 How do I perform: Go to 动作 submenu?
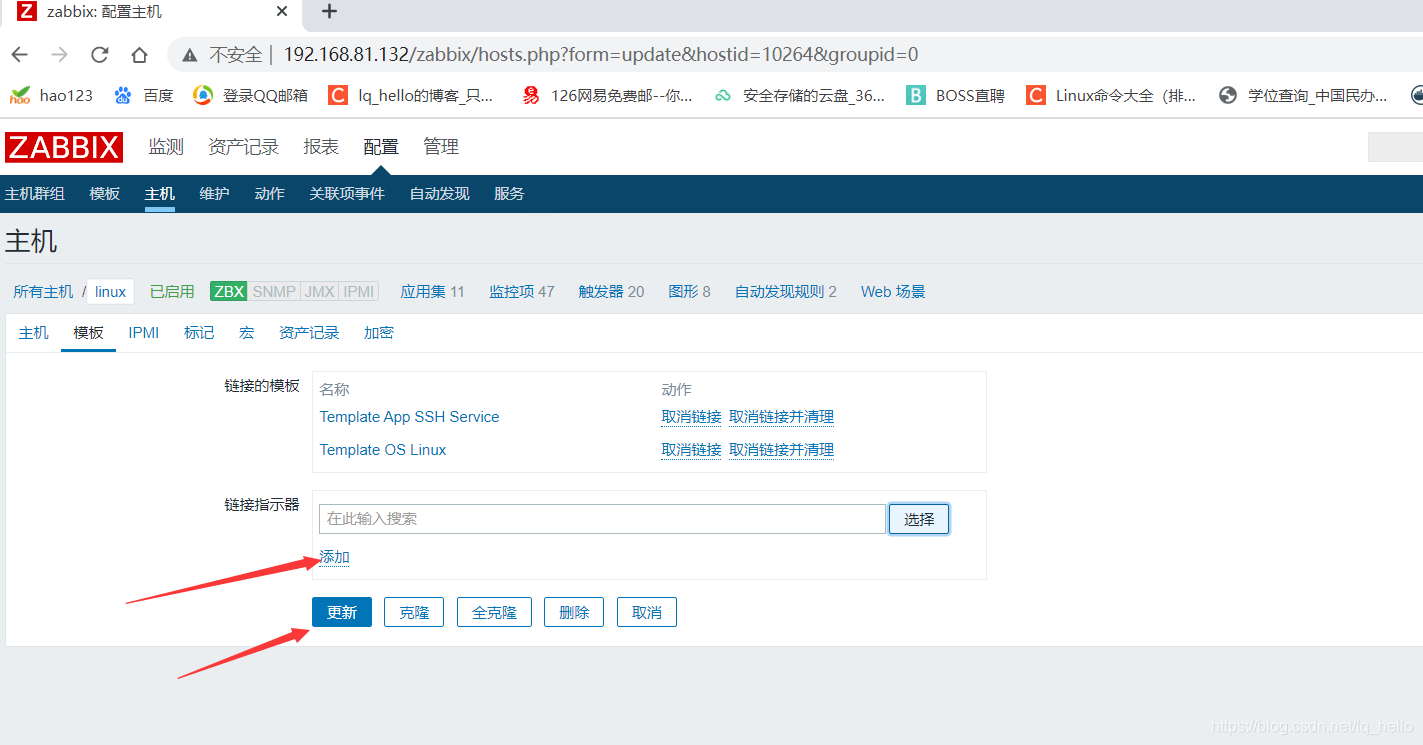click(270, 194)
